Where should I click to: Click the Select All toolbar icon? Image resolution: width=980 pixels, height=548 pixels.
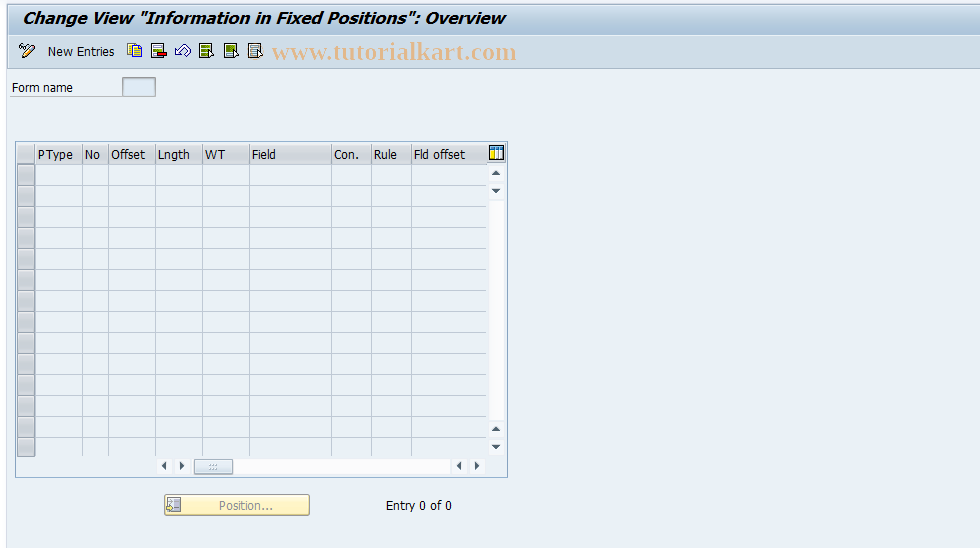[x=206, y=51]
